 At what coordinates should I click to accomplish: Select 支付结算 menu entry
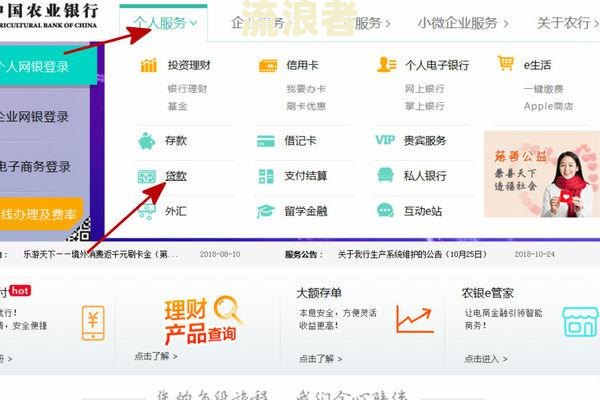pyautogui.click(x=306, y=176)
